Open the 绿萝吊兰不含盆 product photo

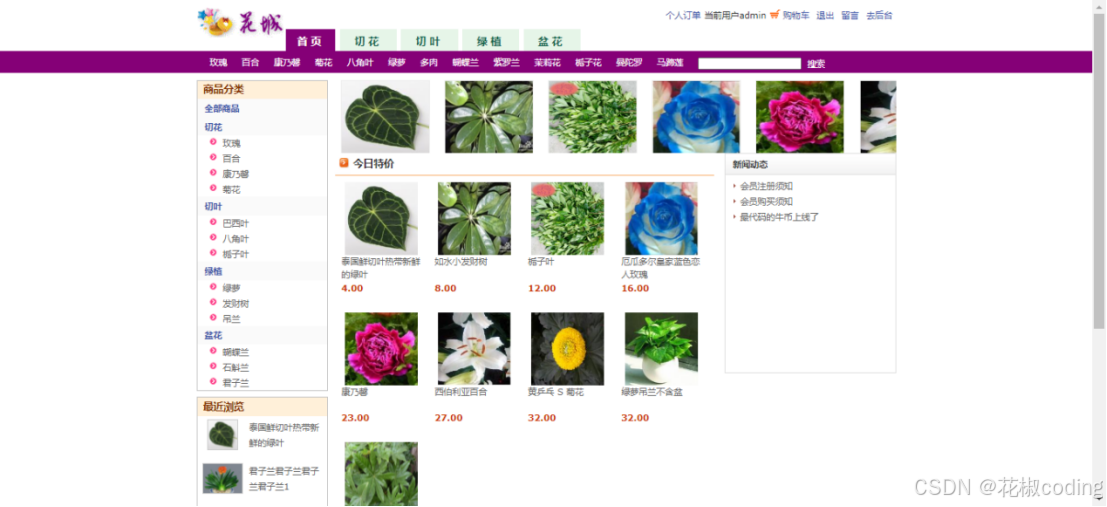click(x=662, y=349)
